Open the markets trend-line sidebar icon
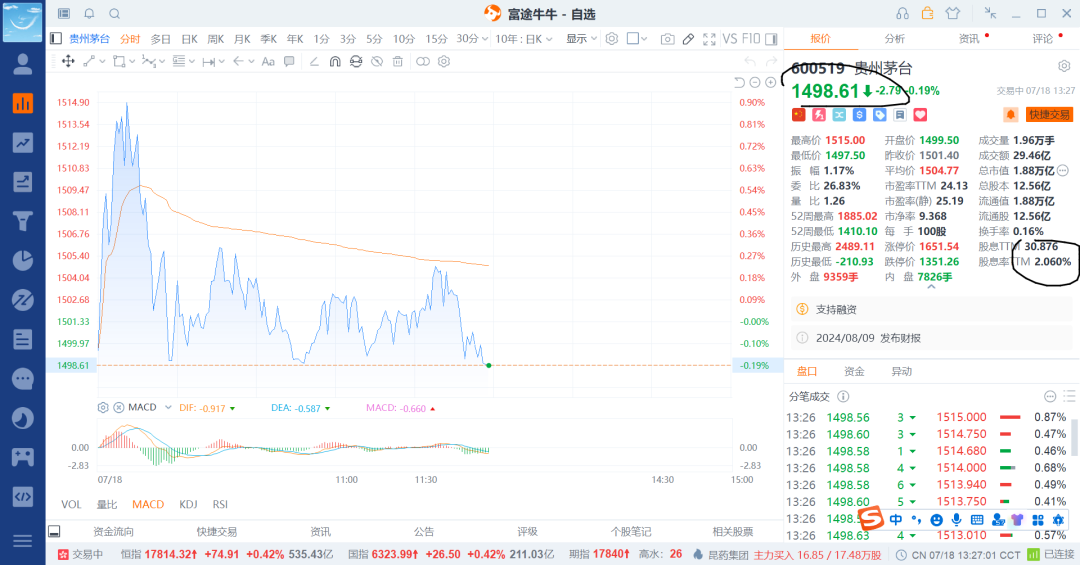This screenshot has width=1080, height=565. tap(23, 143)
